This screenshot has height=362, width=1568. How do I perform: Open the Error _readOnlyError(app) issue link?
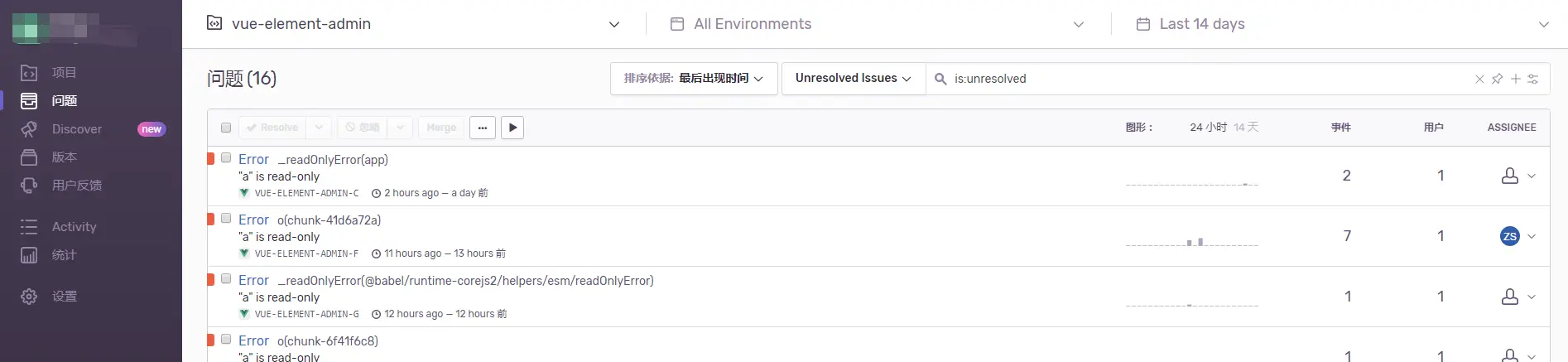[313, 160]
